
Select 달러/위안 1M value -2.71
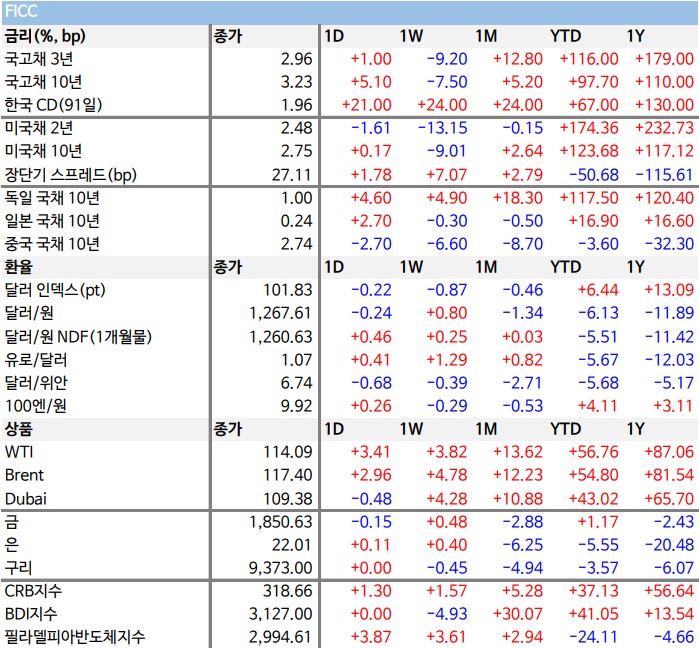[522, 383]
